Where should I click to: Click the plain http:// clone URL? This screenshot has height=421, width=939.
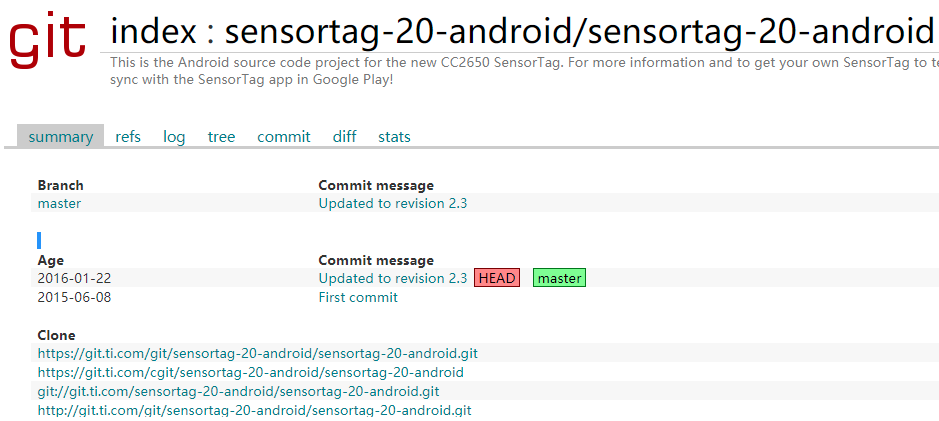(x=254, y=410)
